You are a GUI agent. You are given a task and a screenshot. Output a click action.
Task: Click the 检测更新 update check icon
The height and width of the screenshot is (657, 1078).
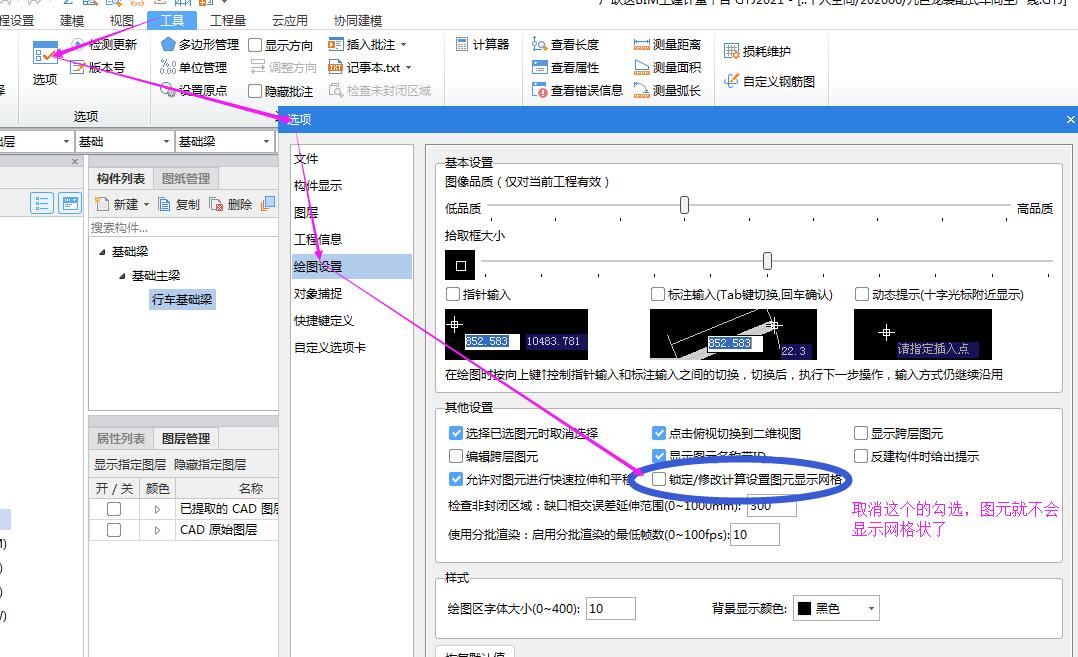click(78, 45)
